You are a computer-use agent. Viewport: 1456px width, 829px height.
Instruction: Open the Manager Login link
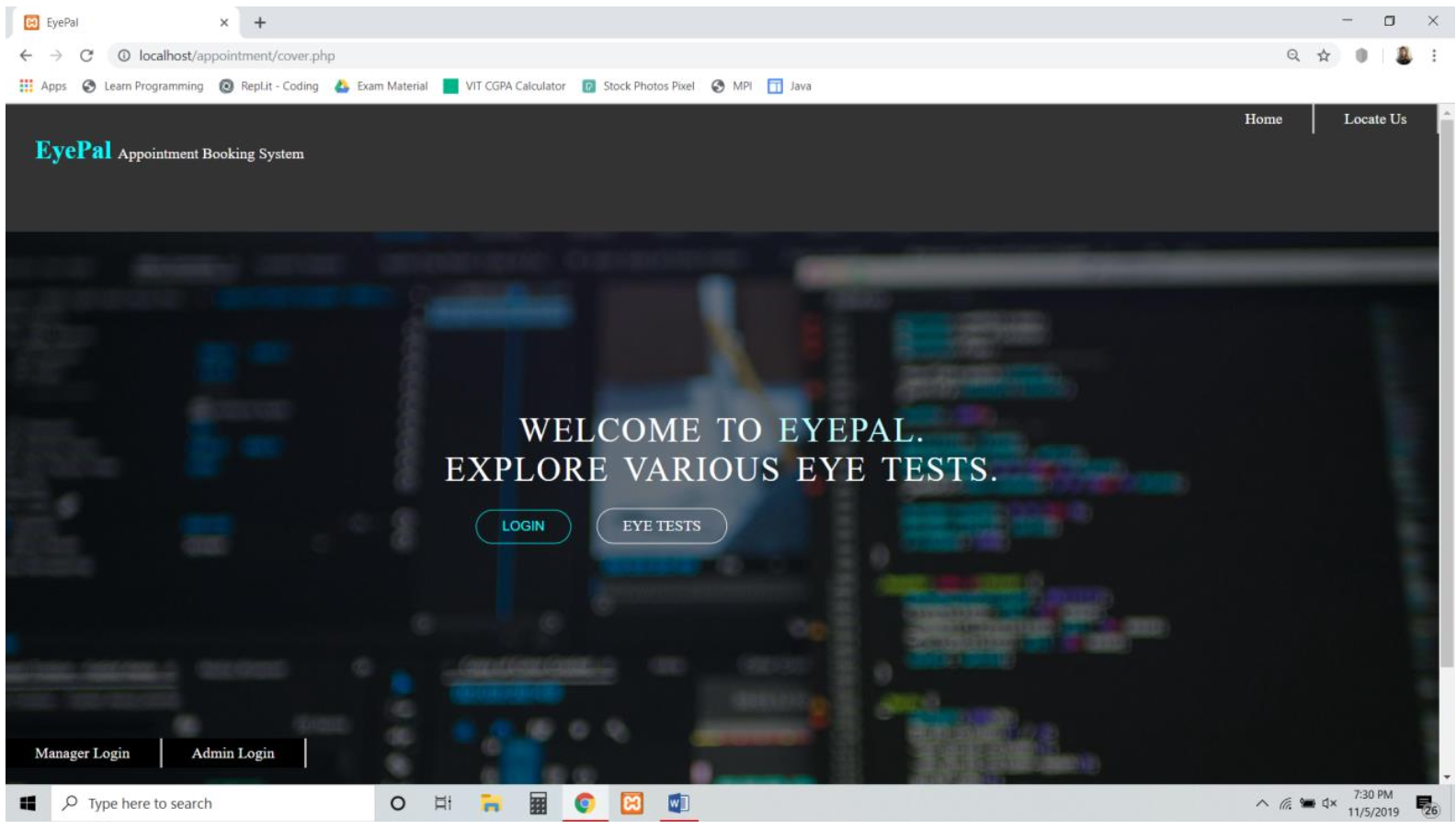pos(83,753)
